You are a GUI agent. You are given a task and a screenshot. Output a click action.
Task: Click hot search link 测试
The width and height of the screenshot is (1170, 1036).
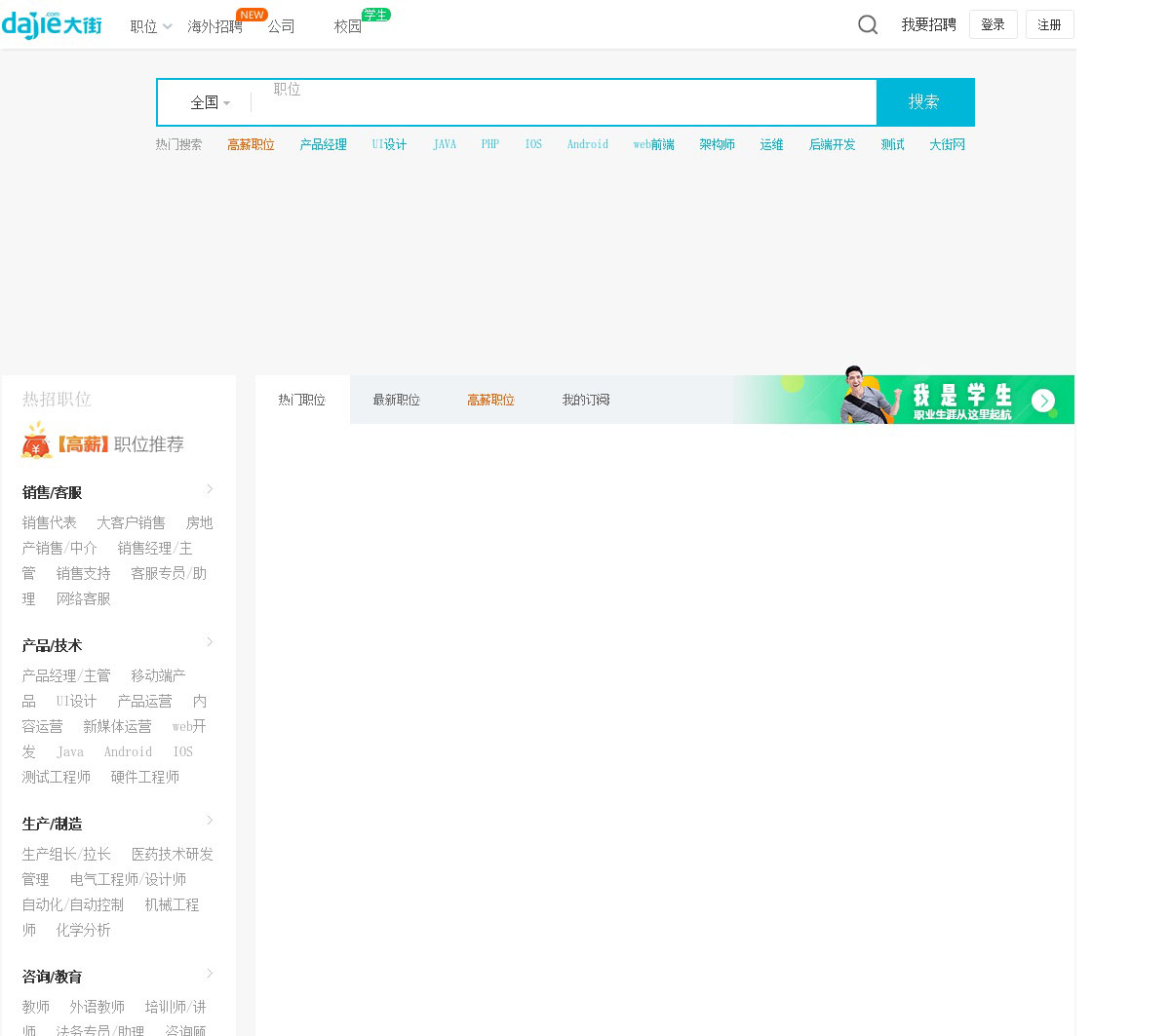[892, 144]
